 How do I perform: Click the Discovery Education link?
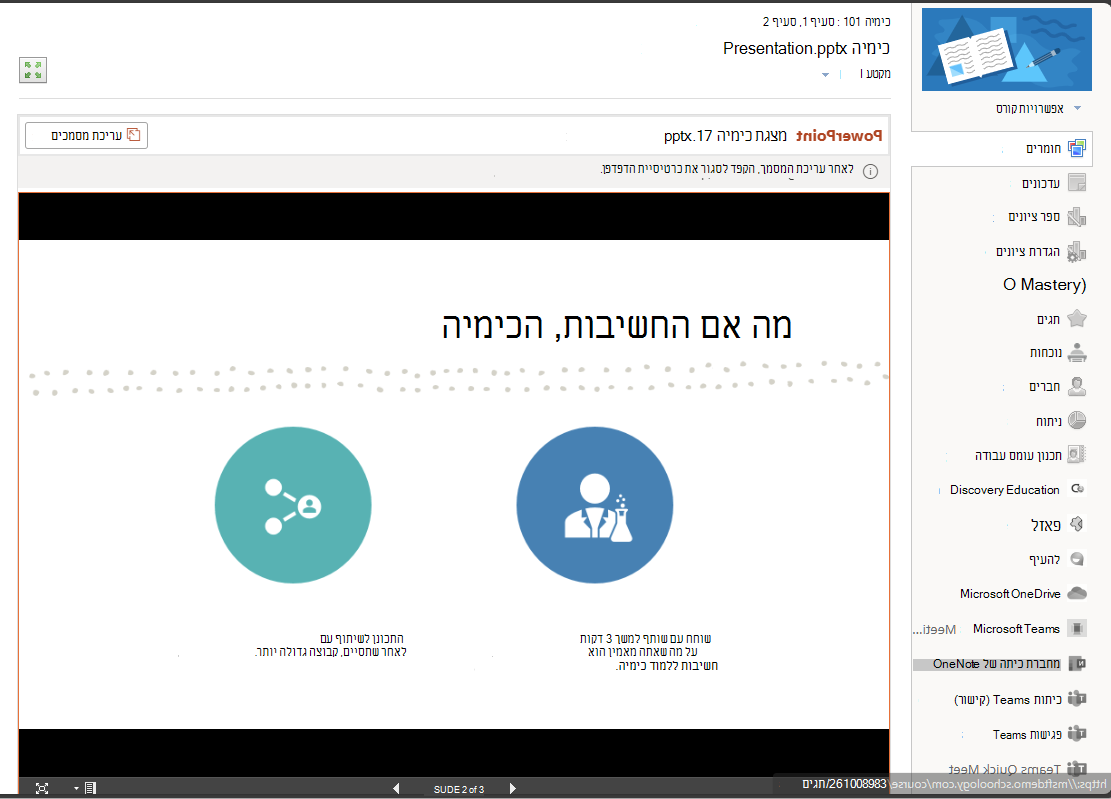pyautogui.click(x=1005, y=489)
